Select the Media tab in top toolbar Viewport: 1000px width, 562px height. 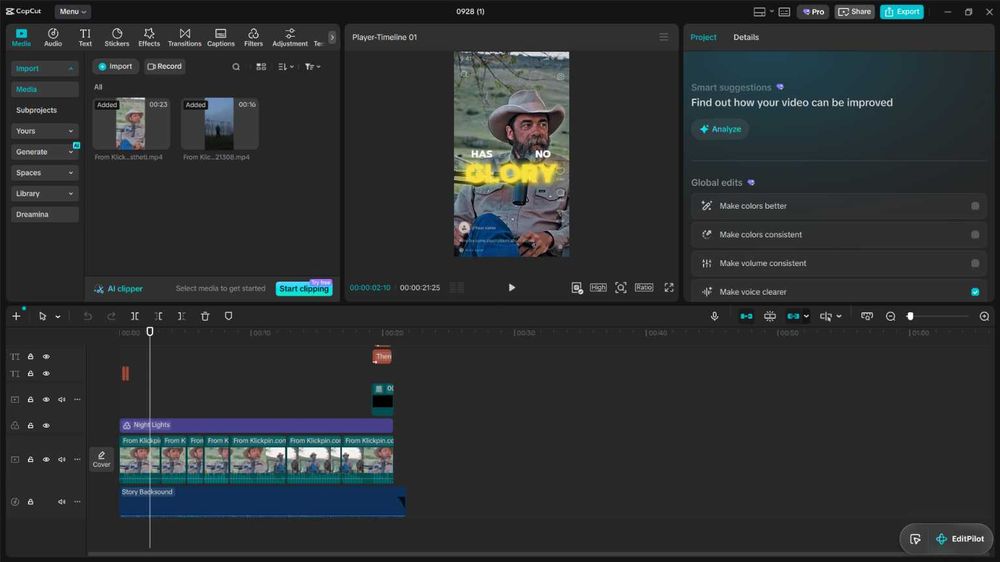21,38
